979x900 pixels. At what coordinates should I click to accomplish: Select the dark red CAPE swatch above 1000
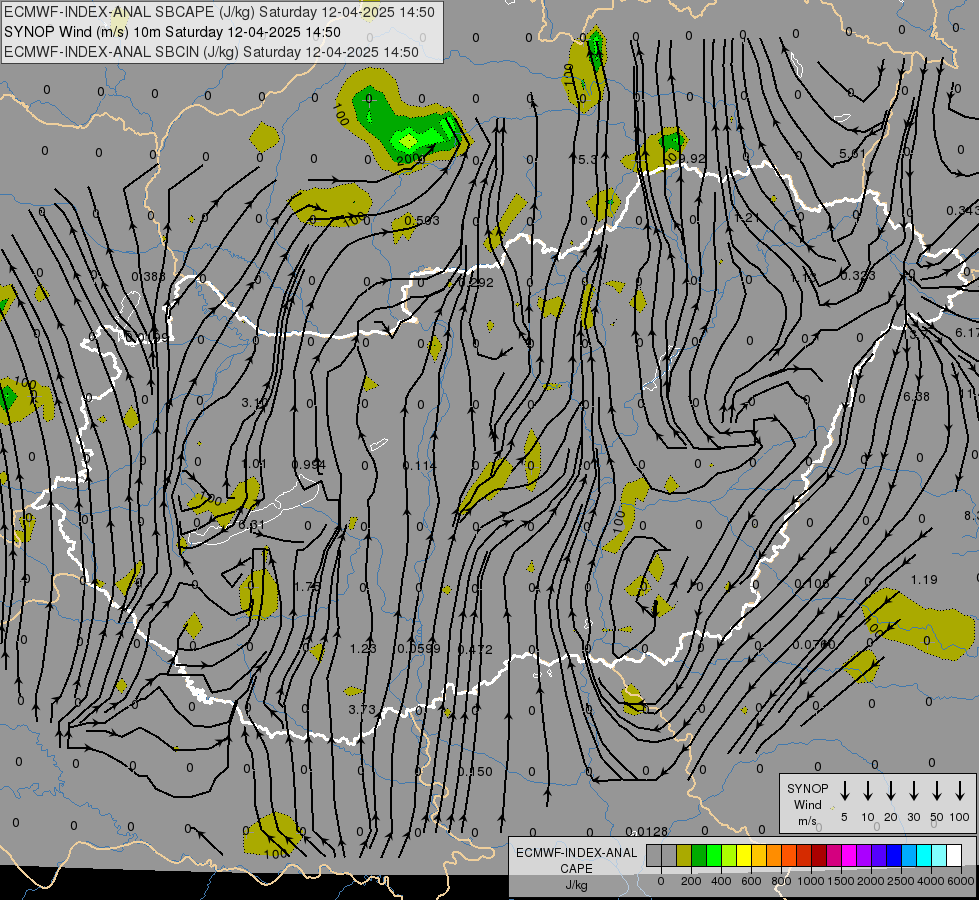tap(819, 856)
